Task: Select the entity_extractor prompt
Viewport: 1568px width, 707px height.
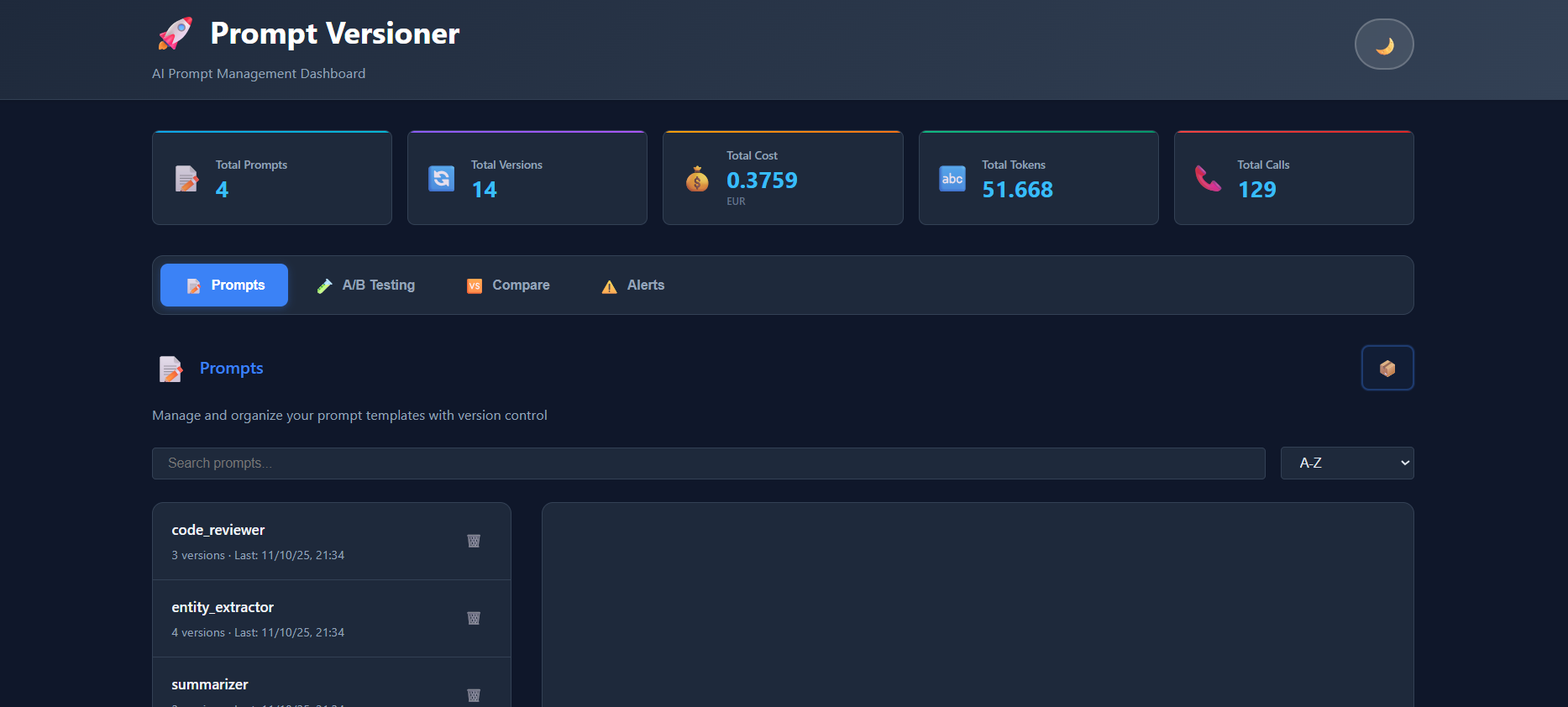Action: [332, 619]
